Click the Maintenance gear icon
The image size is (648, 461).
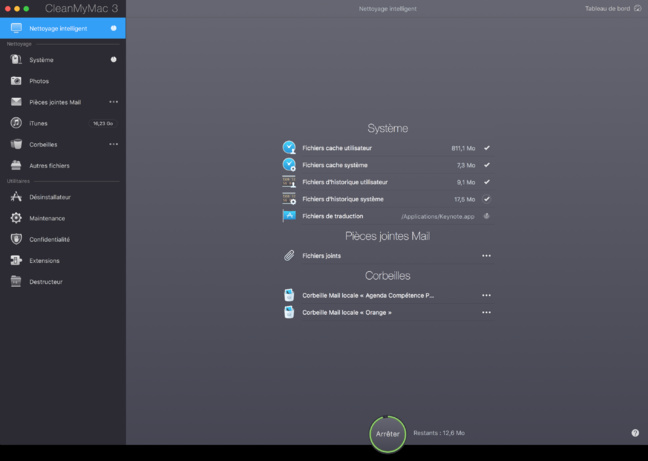16,218
